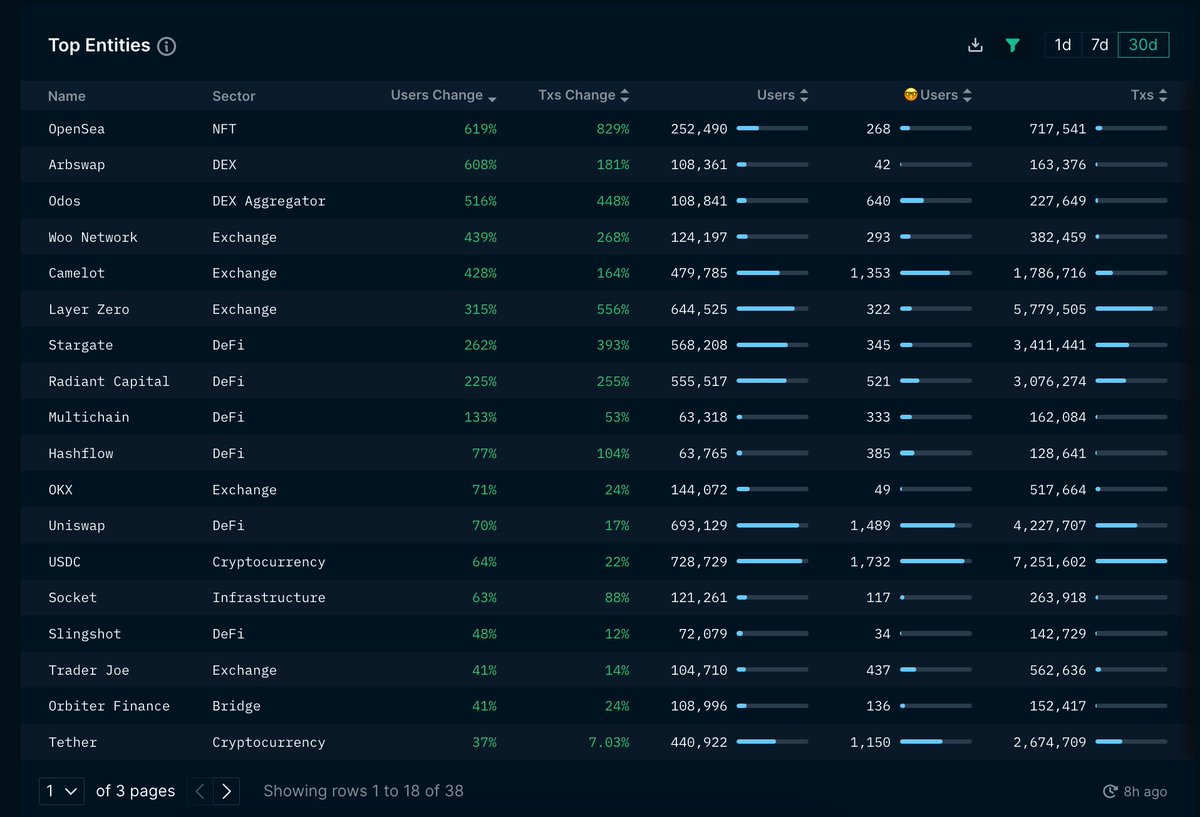Switch to the 1d timeframe
The height and width of the screenshot is (817, 1200).
pos(1063,45)
